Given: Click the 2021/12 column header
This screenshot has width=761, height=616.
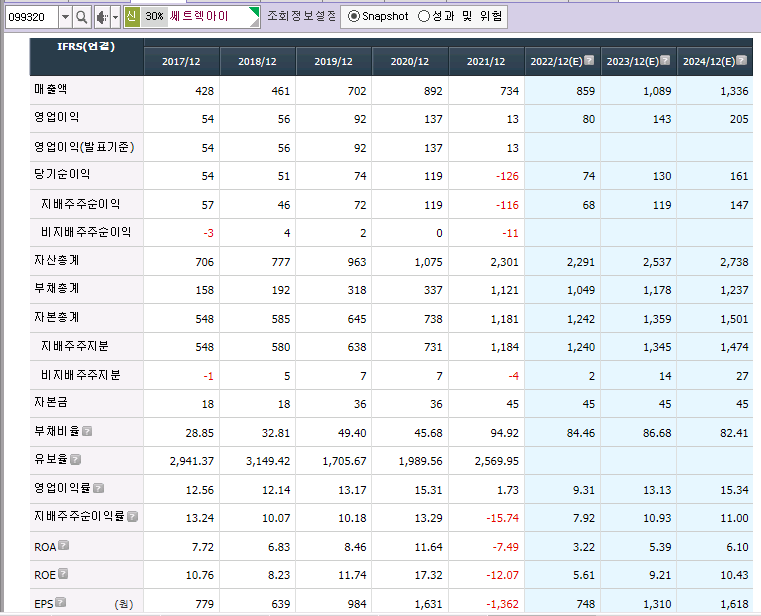Looking at the screenshot, I should pos(486,62).
